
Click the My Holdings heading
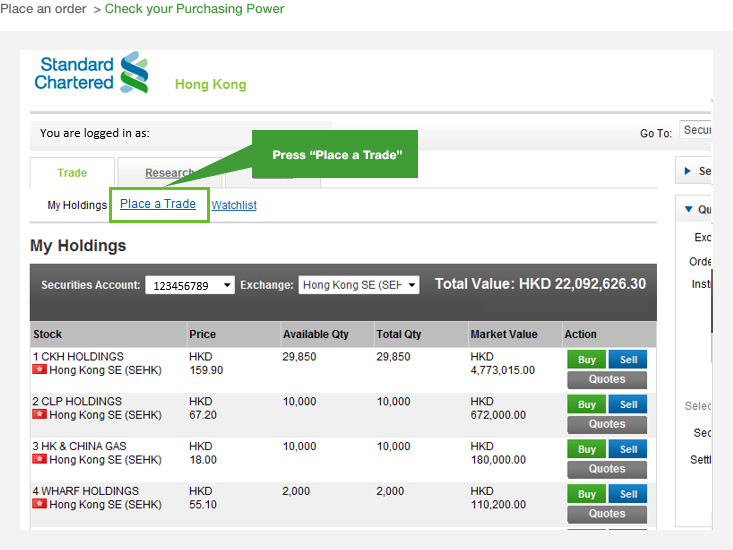[78, 246]
